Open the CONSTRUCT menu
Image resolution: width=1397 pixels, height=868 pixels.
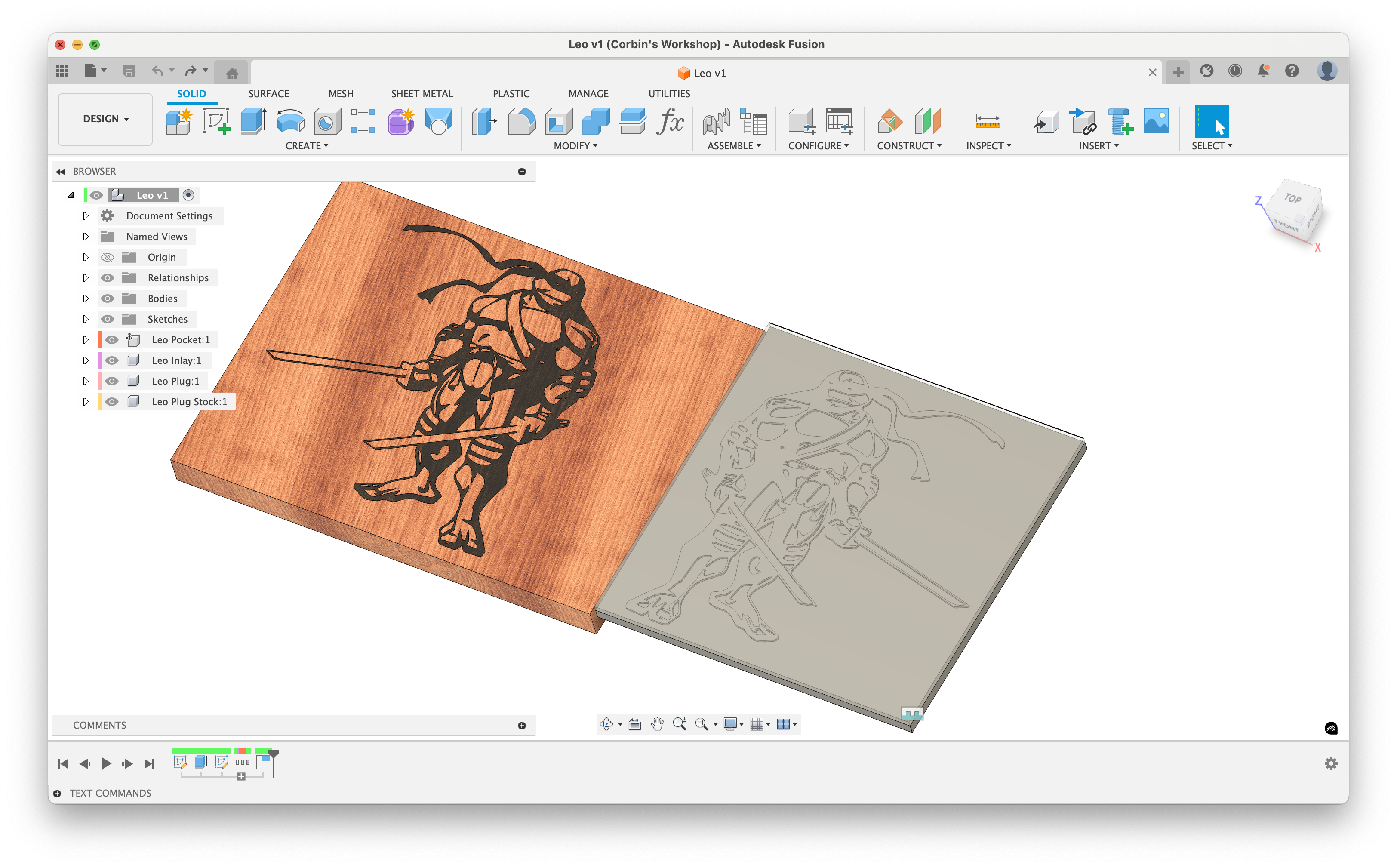908,146
